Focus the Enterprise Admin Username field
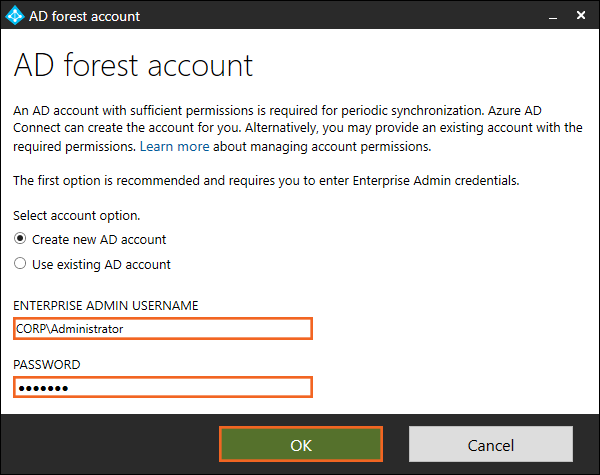Screen dimensions: 600x475 click(163, 328)
